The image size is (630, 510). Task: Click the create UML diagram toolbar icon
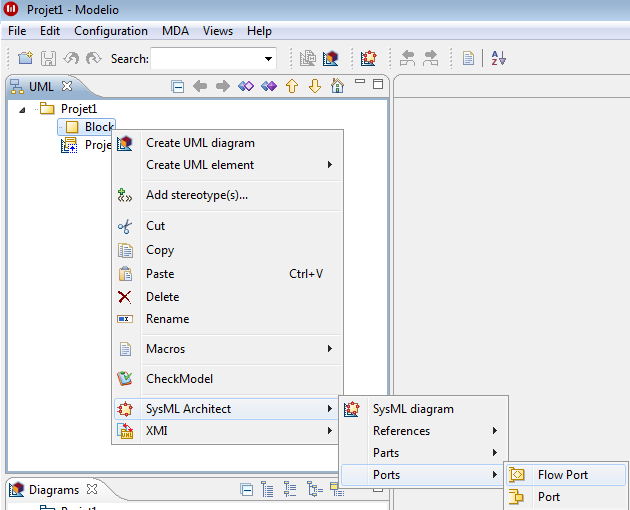(330, 59)
